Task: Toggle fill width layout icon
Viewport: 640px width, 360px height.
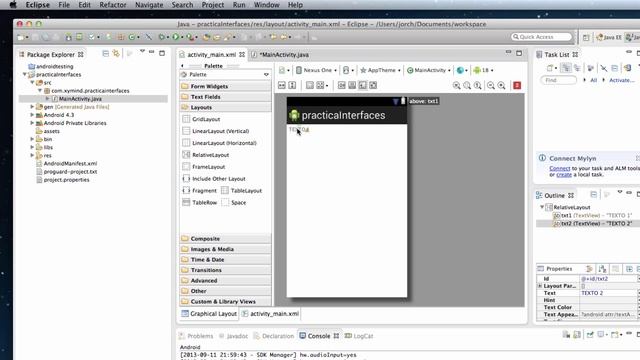Action: coord(282,85)
